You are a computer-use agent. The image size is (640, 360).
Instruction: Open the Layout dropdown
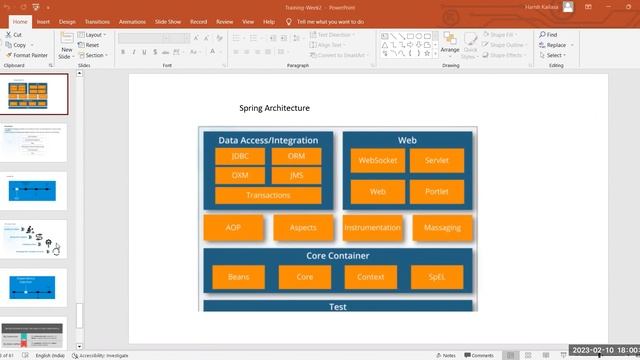92,35
